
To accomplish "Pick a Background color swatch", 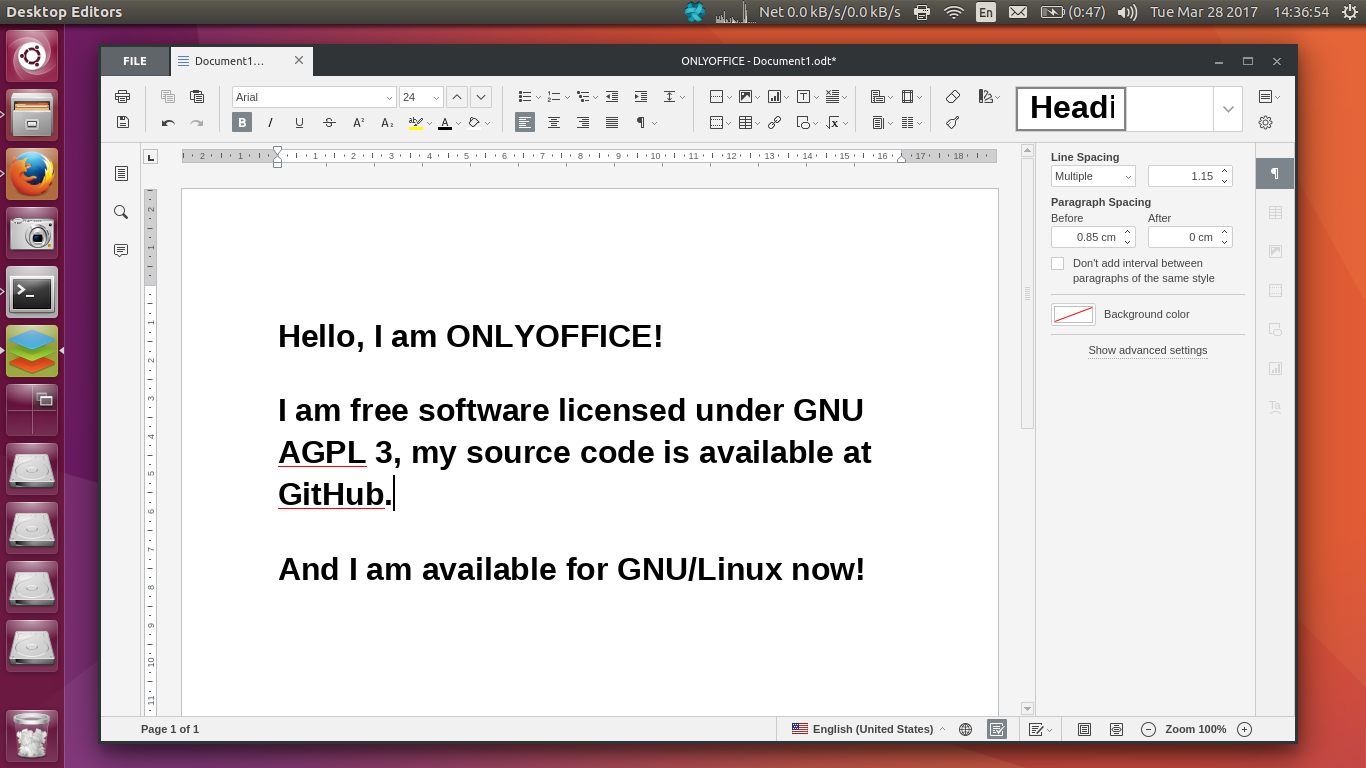I will tap(1072, 313).
